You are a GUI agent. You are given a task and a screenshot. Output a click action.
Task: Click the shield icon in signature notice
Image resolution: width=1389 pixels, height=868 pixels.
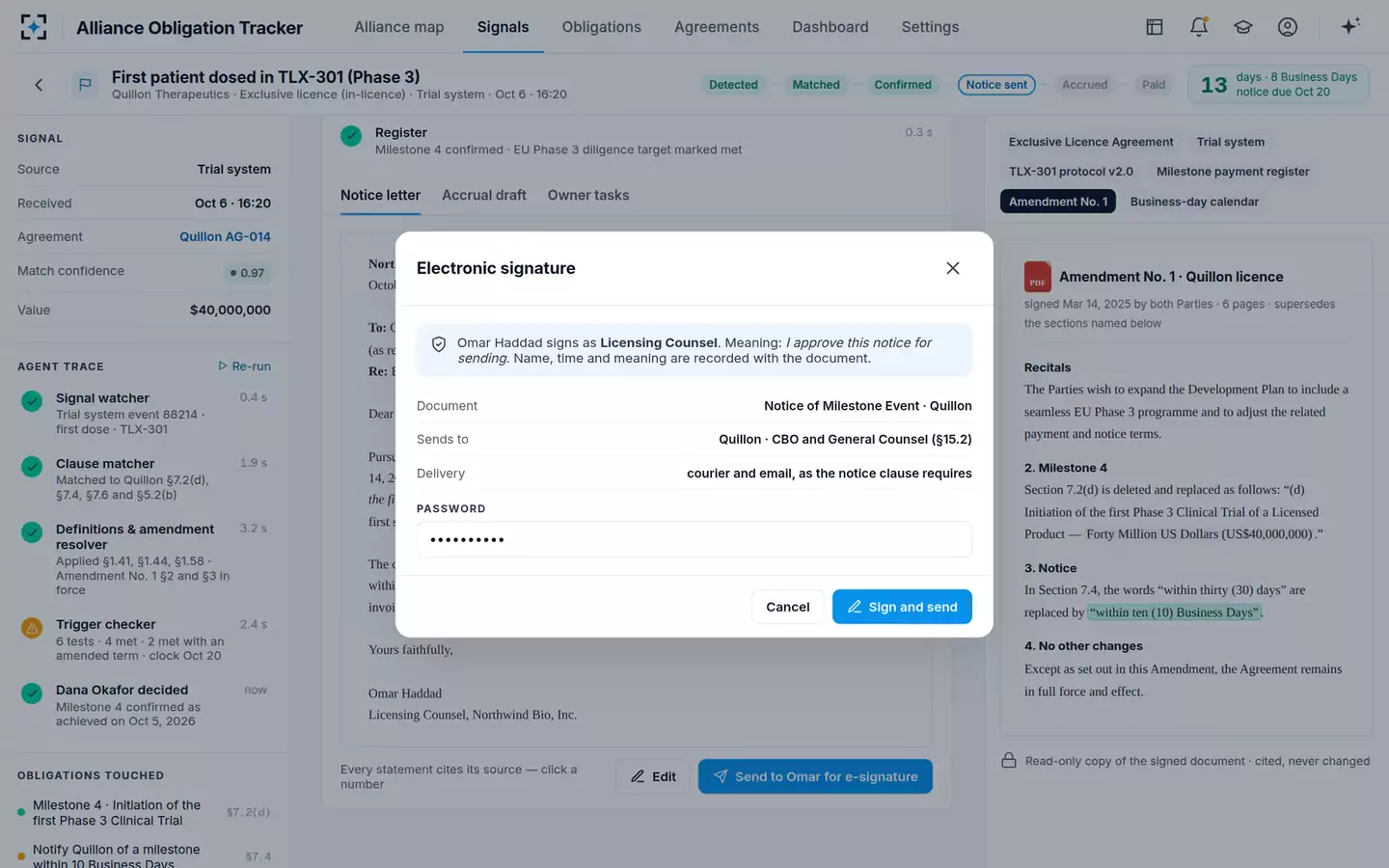(439, 344)
